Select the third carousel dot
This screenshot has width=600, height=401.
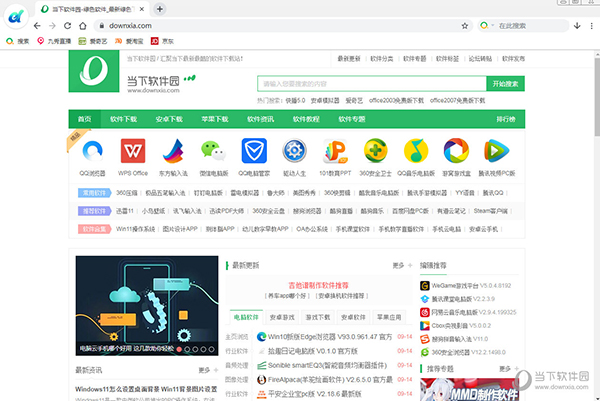(x=195, y=349)
